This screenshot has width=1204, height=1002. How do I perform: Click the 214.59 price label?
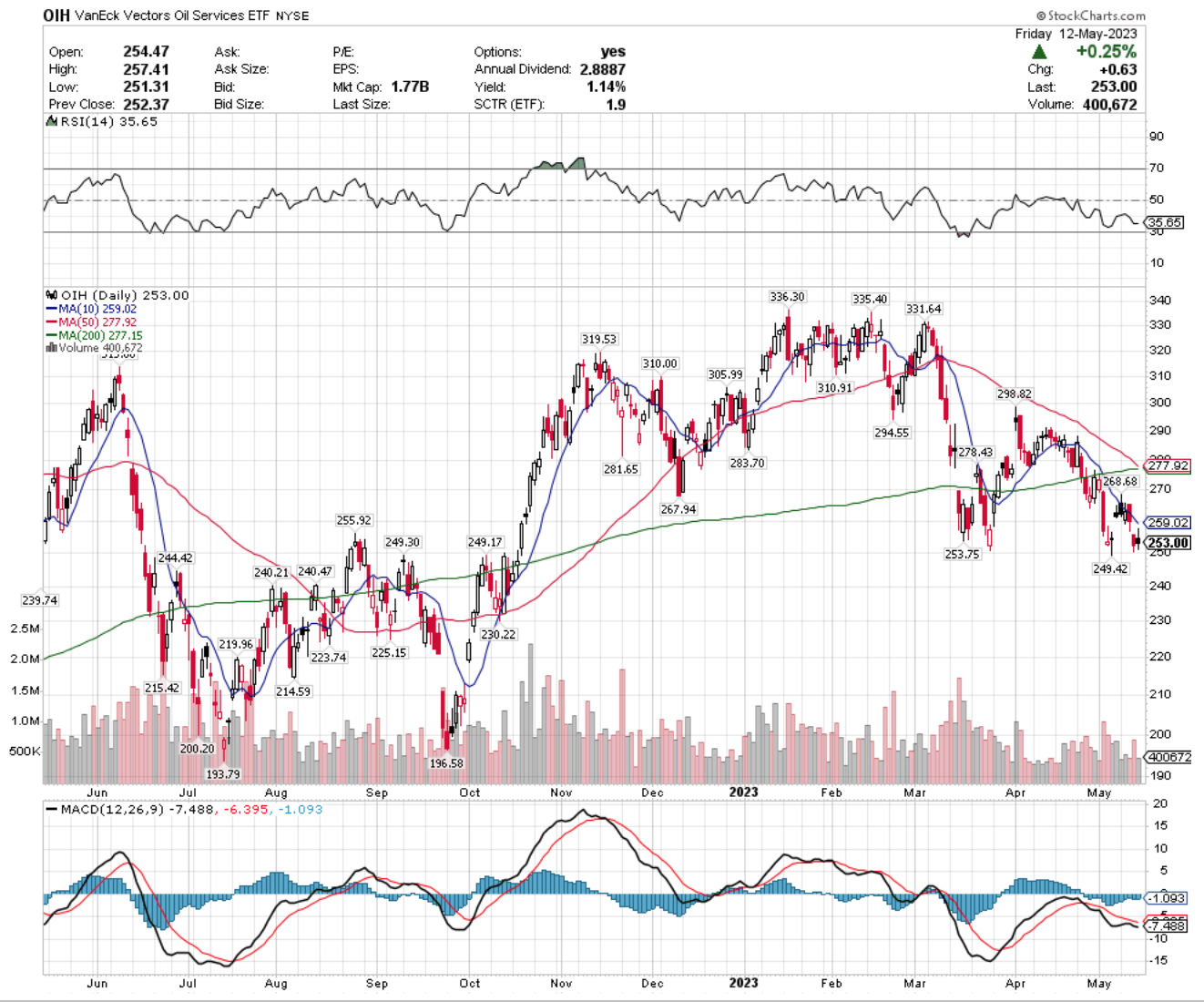coord(293,692)
